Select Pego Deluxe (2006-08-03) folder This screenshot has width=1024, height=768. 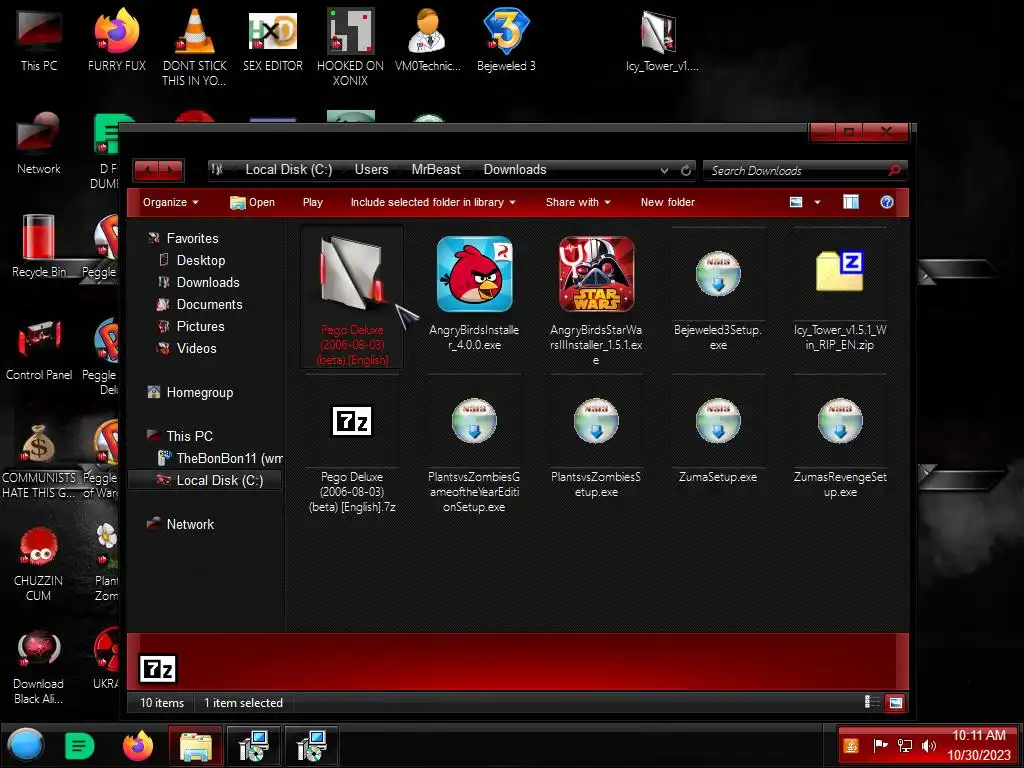pyautogui.click(x=352, y=299)
